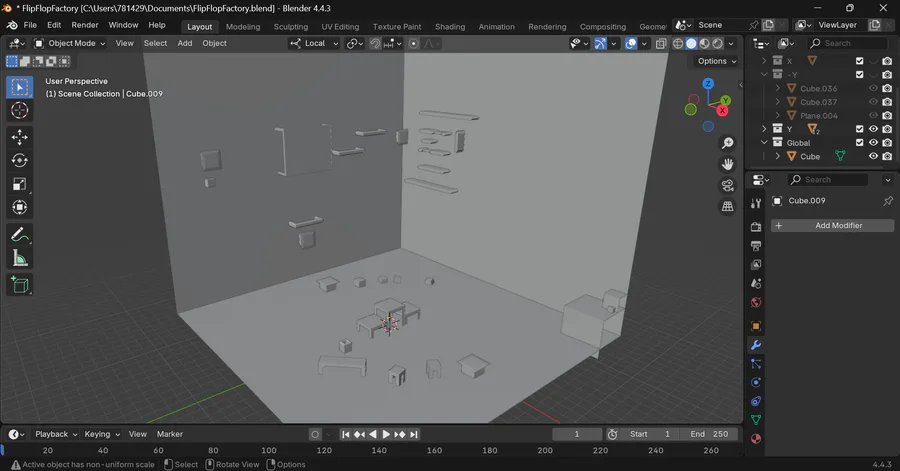The width and height of the screenshot is (900, 471).
Task: Toggle viewport visibility of Plane.004
Action: (x=873, y=115)
